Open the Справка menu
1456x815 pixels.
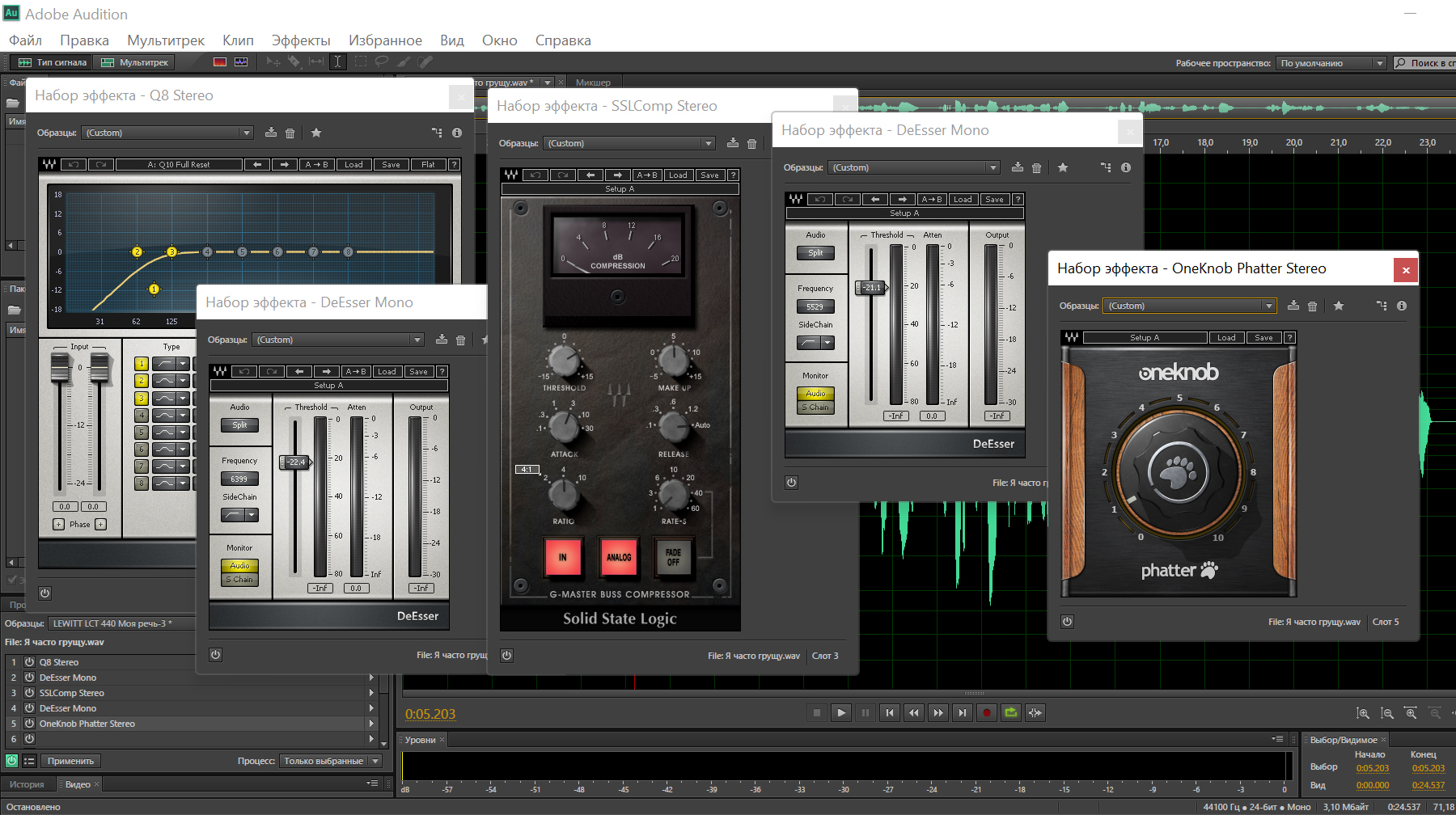tap(563, 40)
